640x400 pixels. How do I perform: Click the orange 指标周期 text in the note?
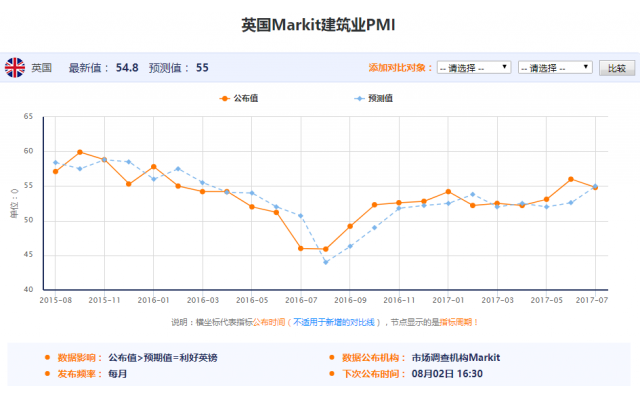(456, 322)
